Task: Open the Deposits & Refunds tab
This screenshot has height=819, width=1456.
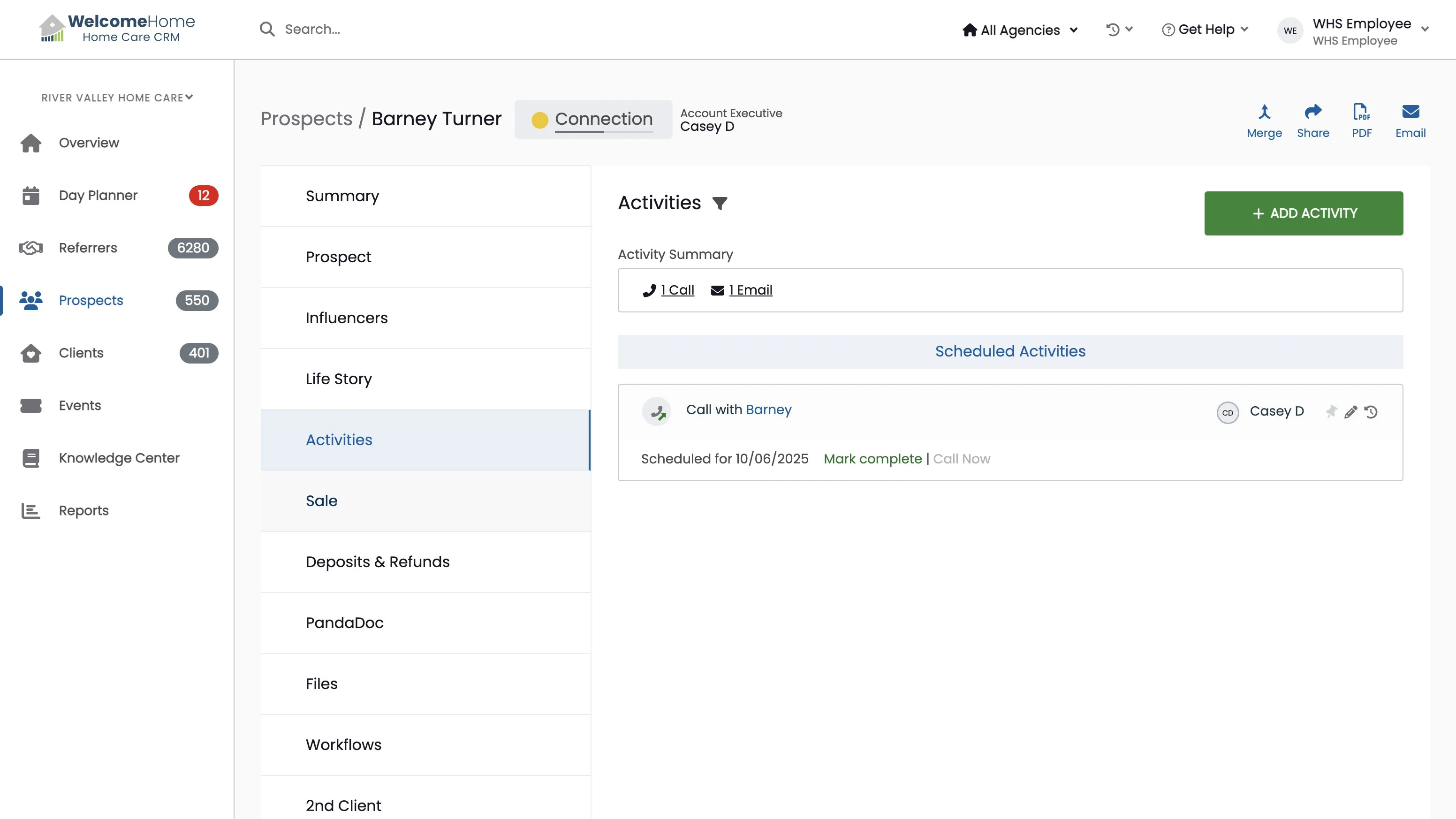Action: click(x=377, y=562)
